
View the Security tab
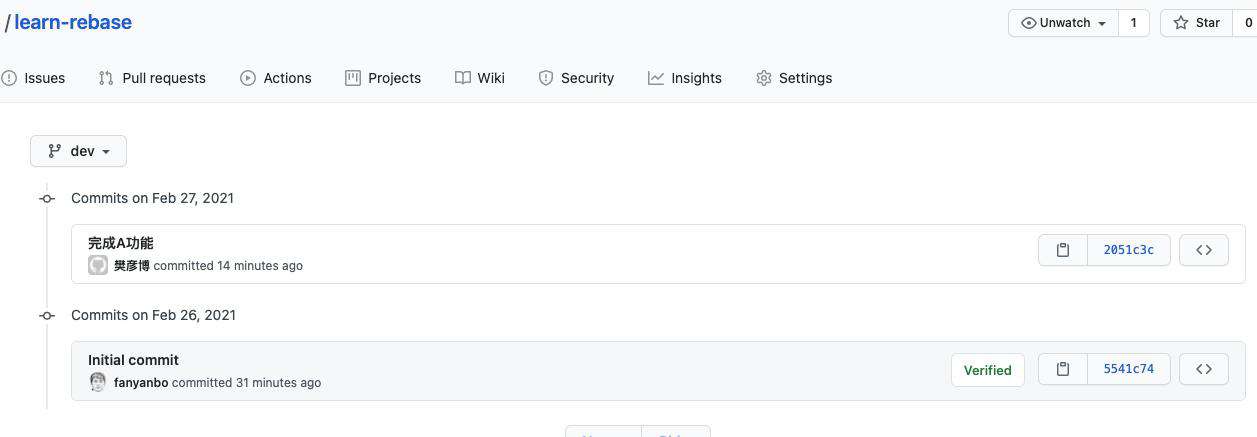(576, 78)
